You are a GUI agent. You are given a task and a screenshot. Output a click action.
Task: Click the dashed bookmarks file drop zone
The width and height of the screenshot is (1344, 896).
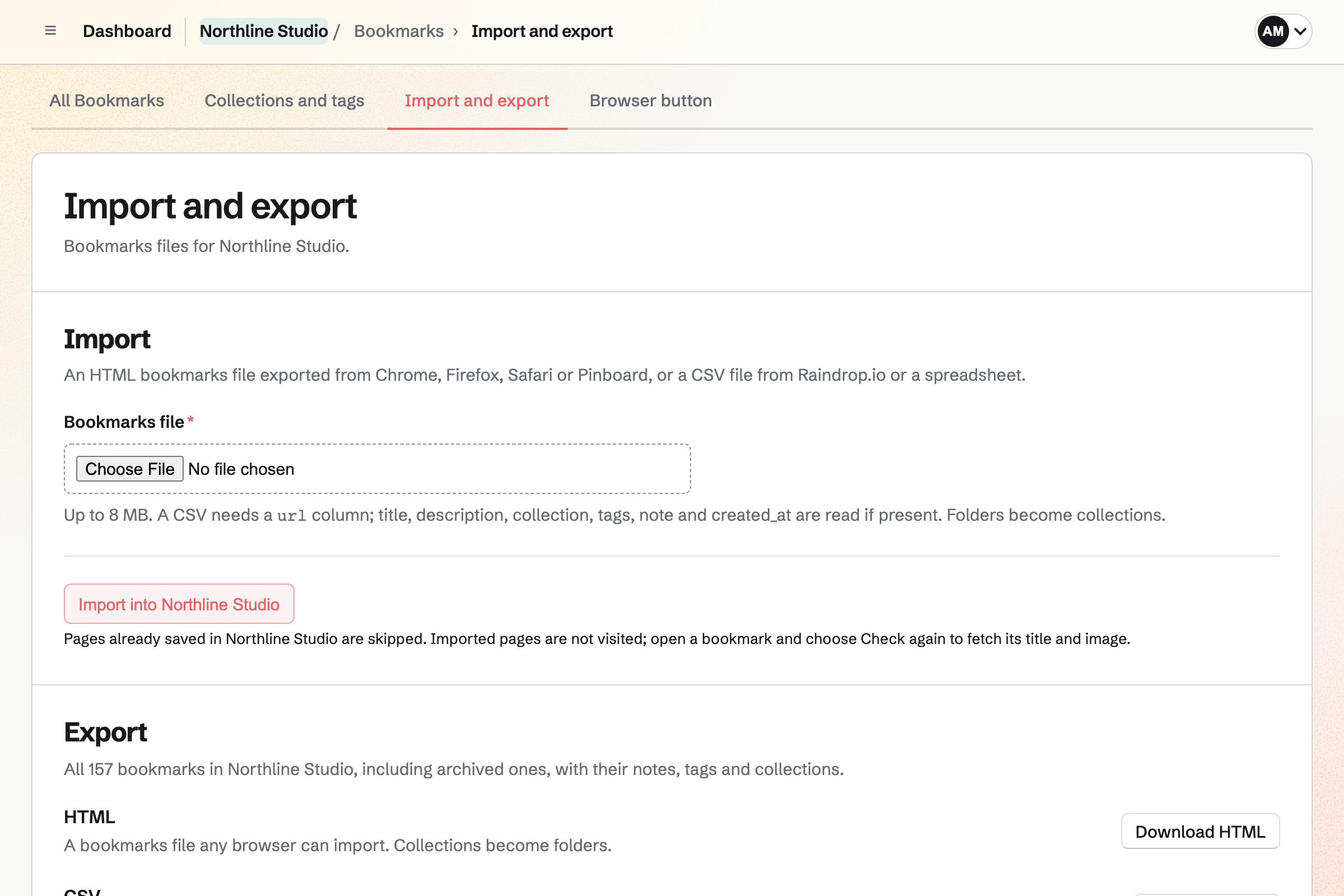pyautogui.click(x=377, y=469)
